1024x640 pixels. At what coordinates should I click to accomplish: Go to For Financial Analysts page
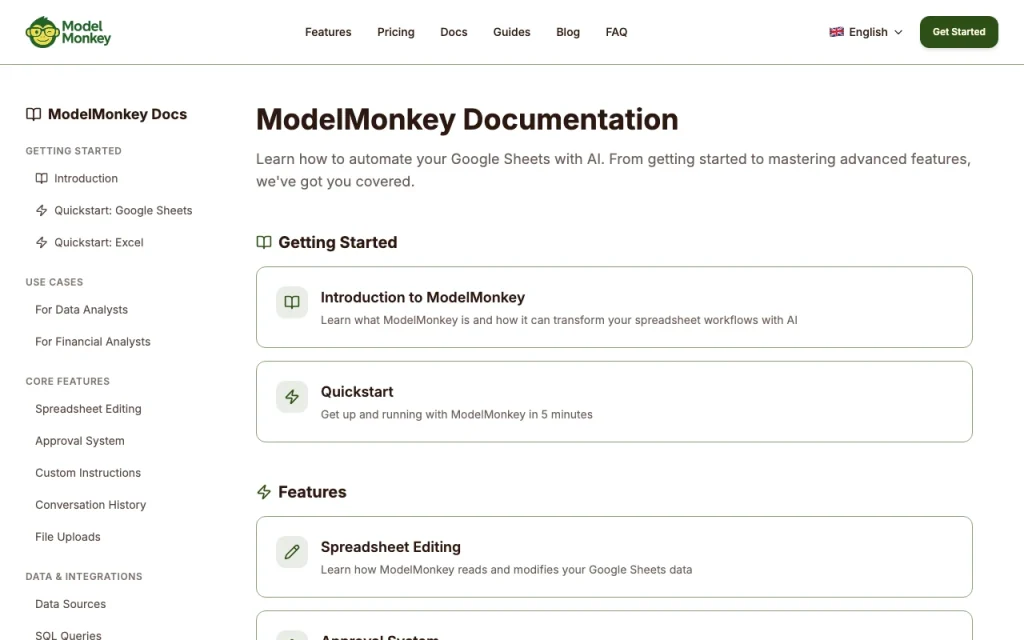click(x=93, y=342)
